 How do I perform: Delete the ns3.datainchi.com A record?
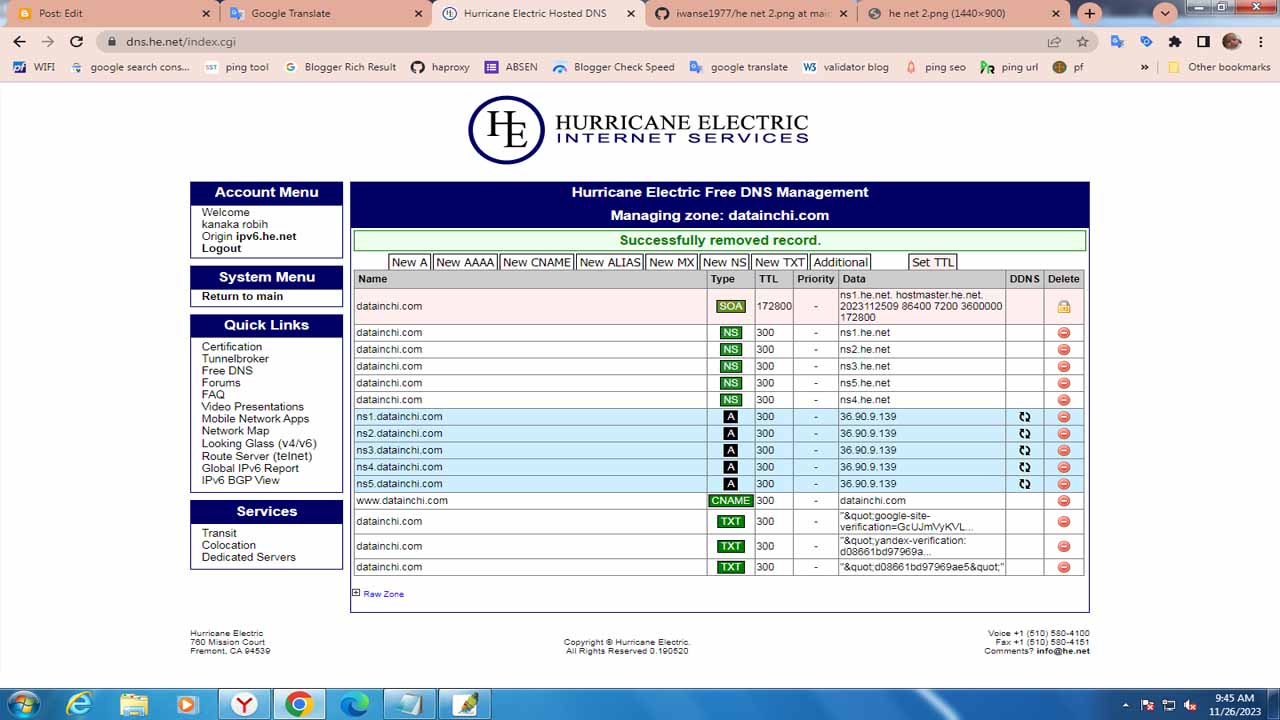click(x=1063, y=451)
